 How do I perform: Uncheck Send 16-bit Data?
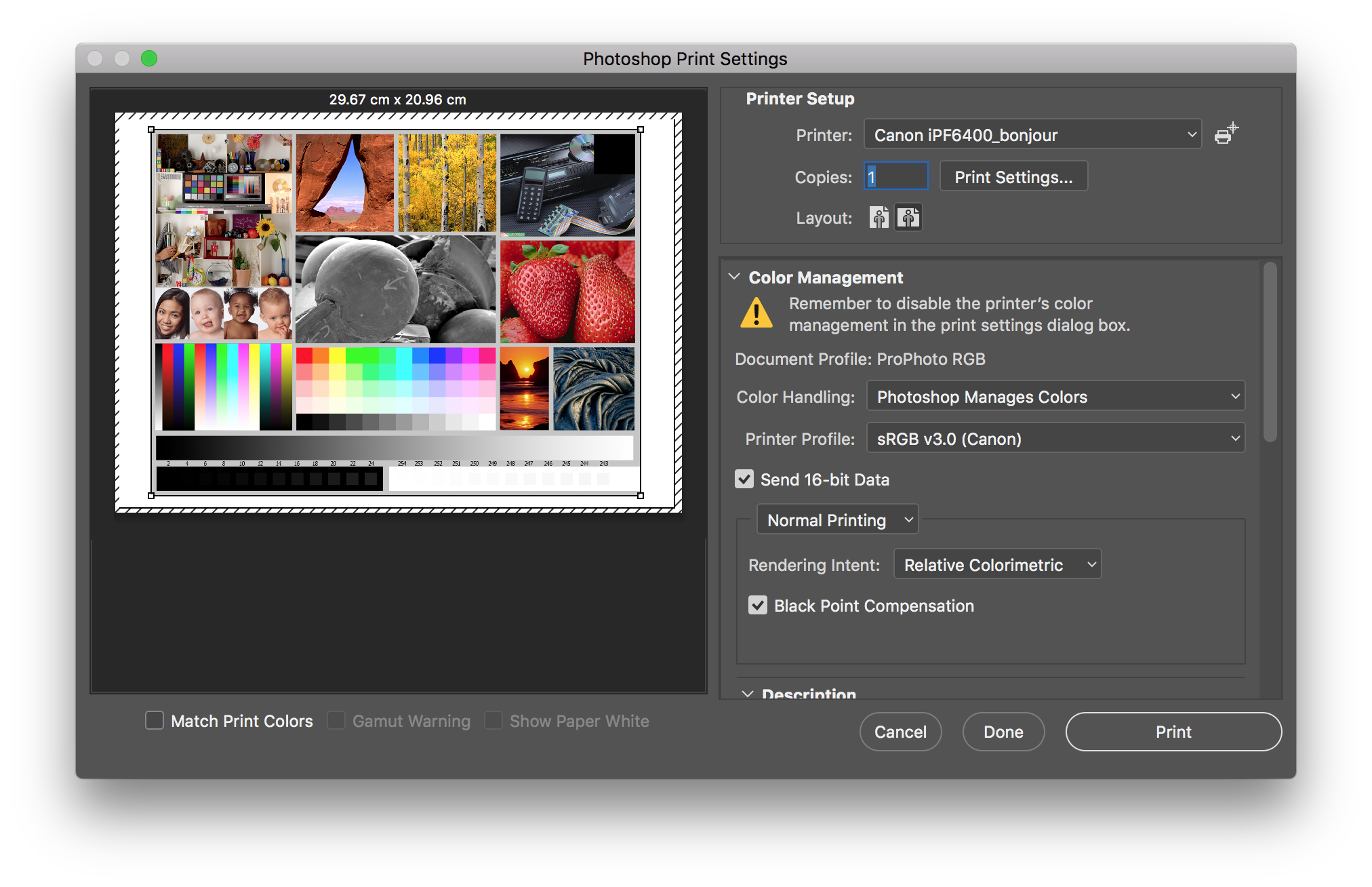744,479
